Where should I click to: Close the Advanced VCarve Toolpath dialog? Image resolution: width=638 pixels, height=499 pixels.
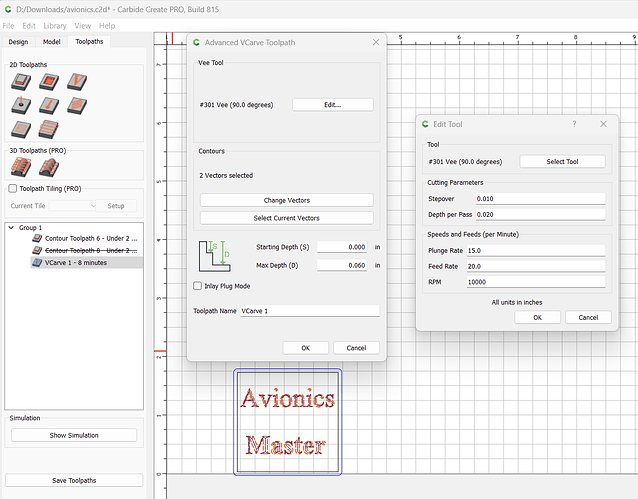(x=376, y=42)
